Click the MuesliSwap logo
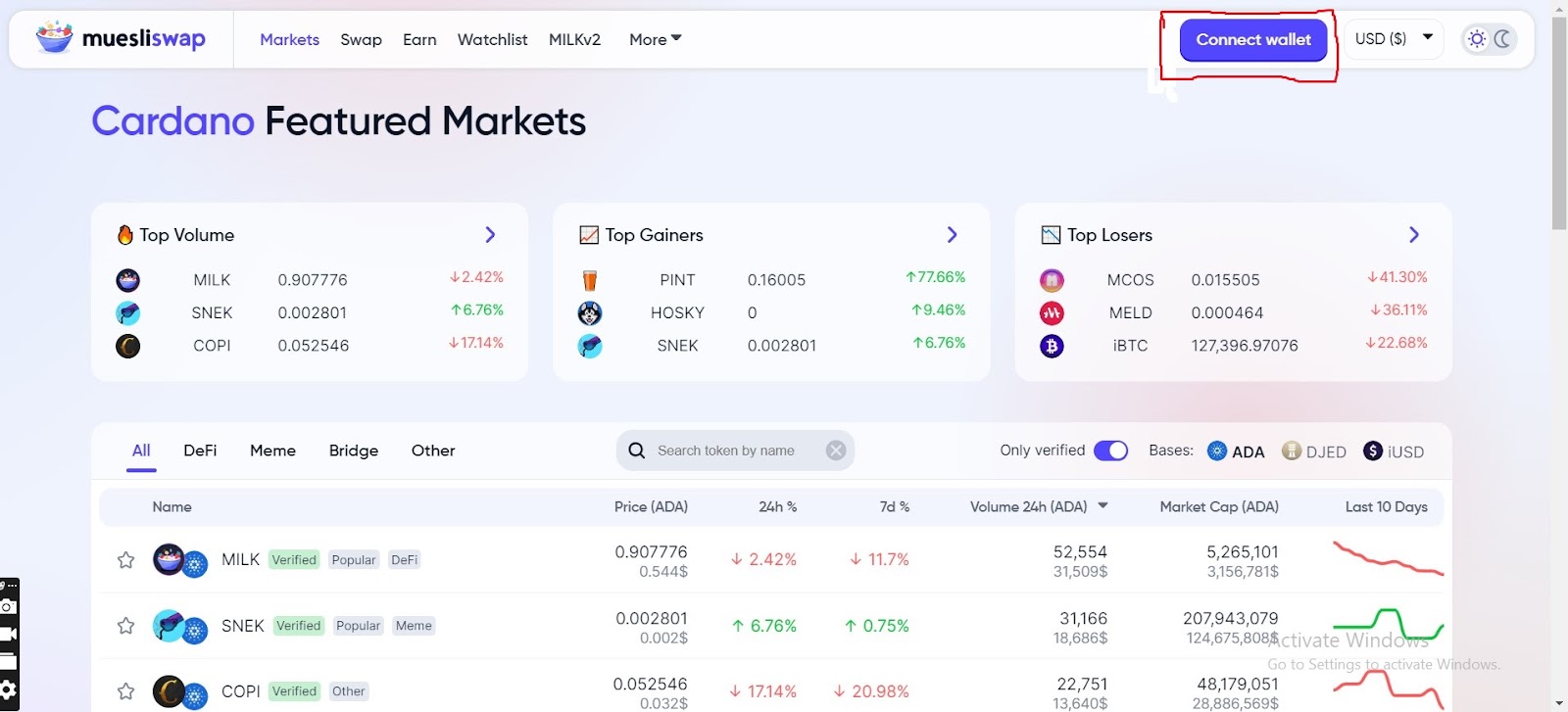 pyautogui.click(x=121, y=38)
